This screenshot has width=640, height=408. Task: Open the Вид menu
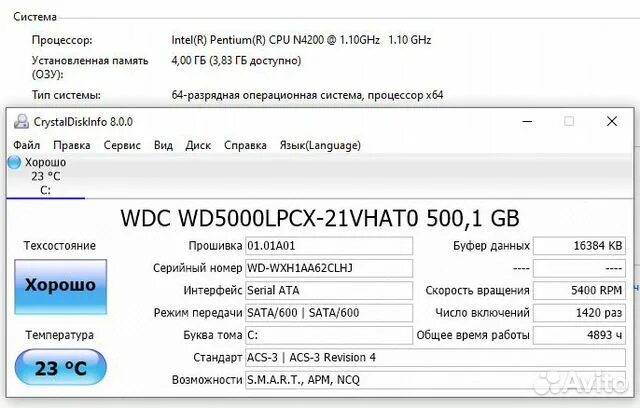click(163, 145)
